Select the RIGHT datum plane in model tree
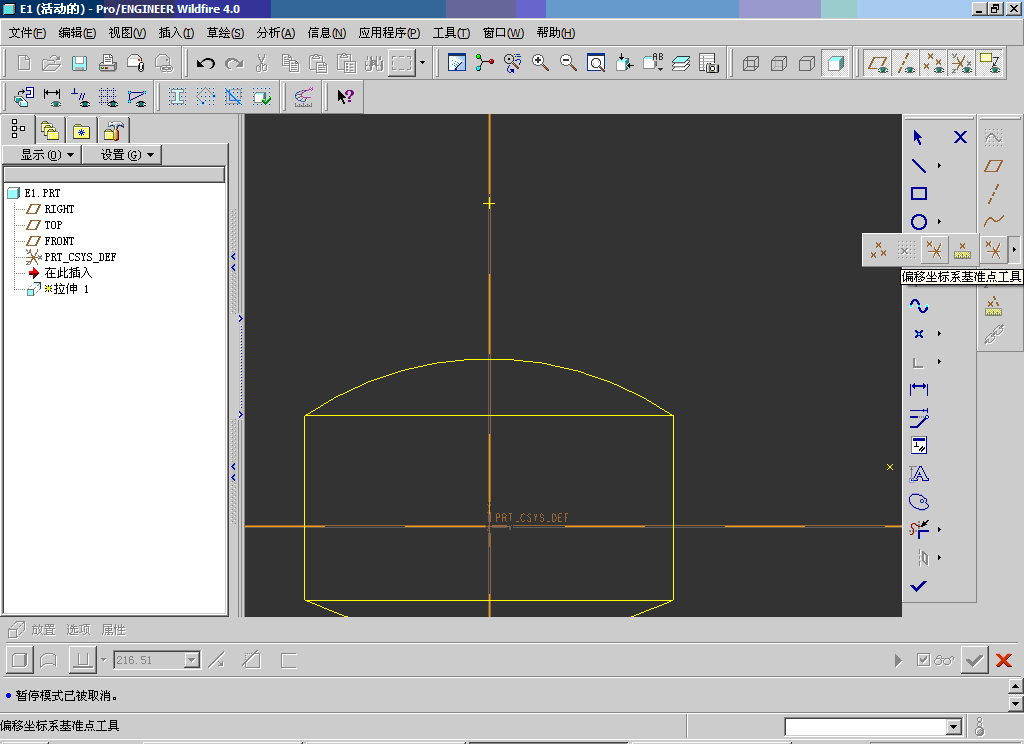1024x744 pixels. click(59, 209)
